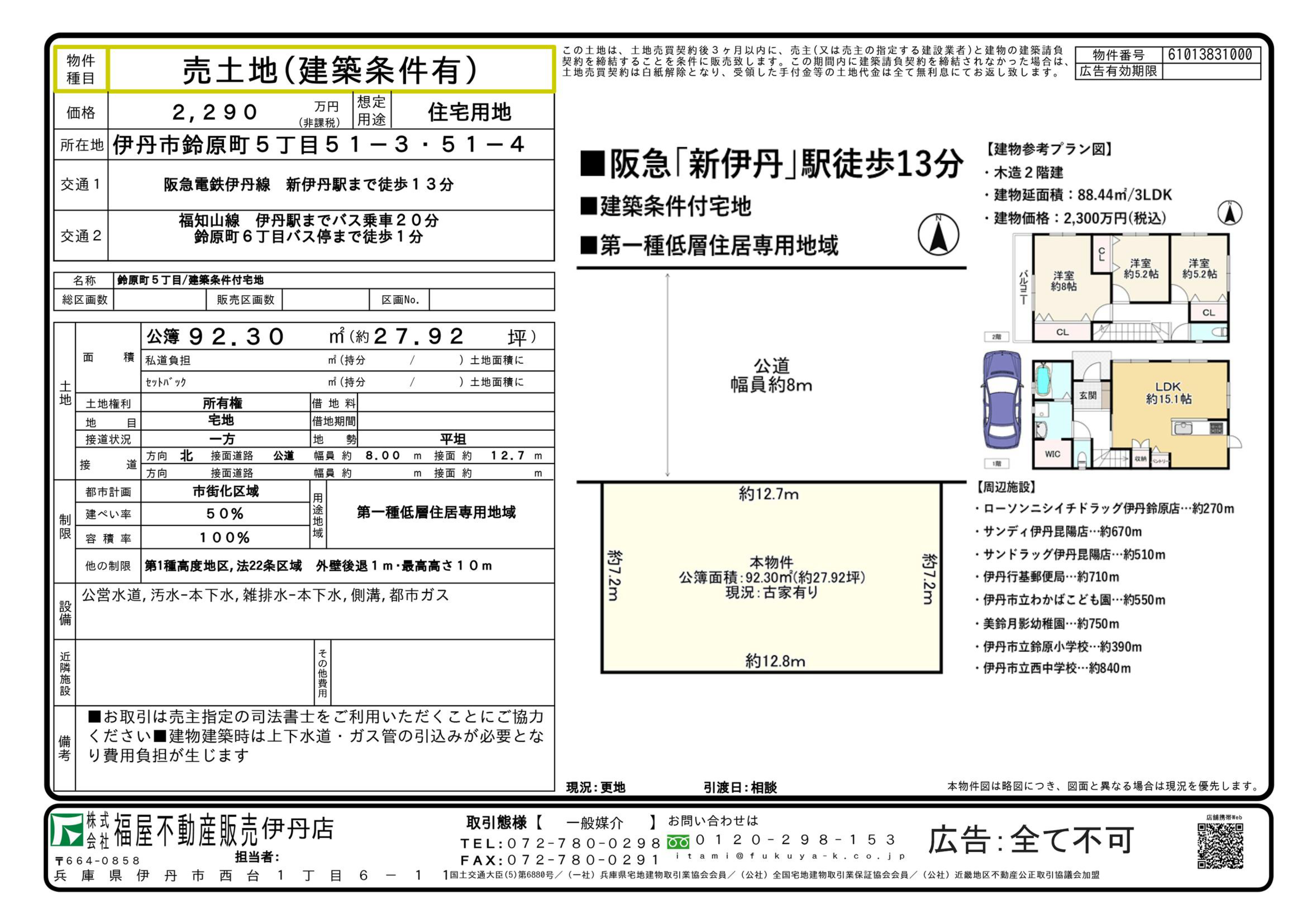Click the 広告:全て不可 notice text
Screen dimensions: 1307x924
point(1031,840)
